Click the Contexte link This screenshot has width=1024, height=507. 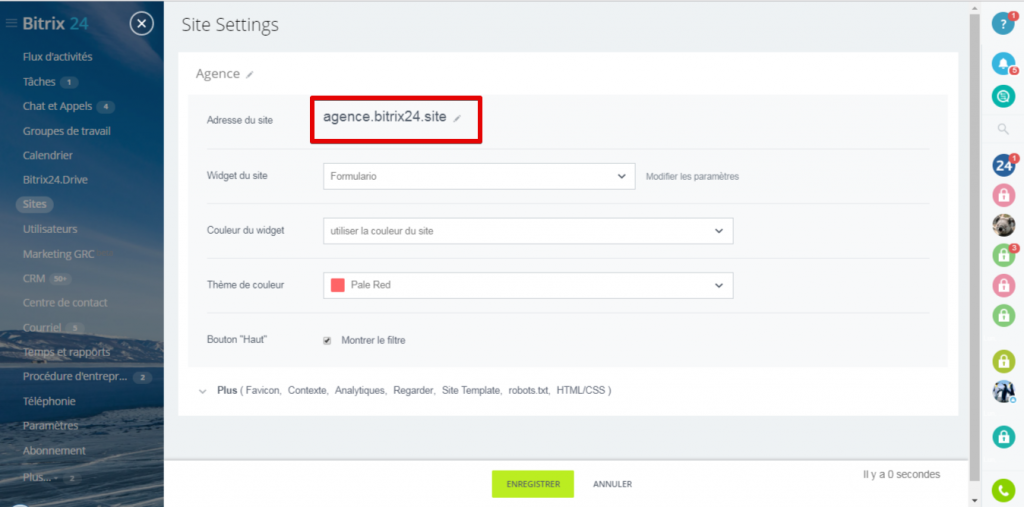pos(308,391)
